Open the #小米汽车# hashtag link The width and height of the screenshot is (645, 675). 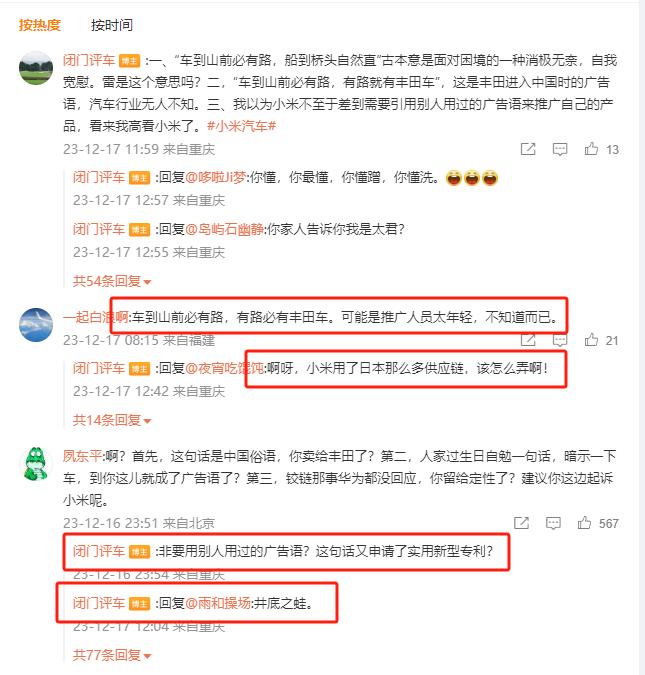pyautogui.click(x=241, y=126)
